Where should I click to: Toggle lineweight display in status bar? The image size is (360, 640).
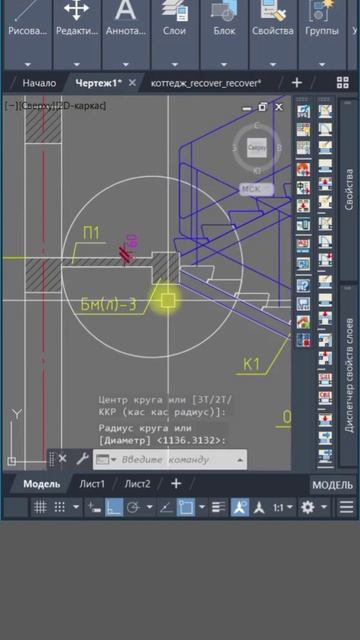(x=219, y=508)
